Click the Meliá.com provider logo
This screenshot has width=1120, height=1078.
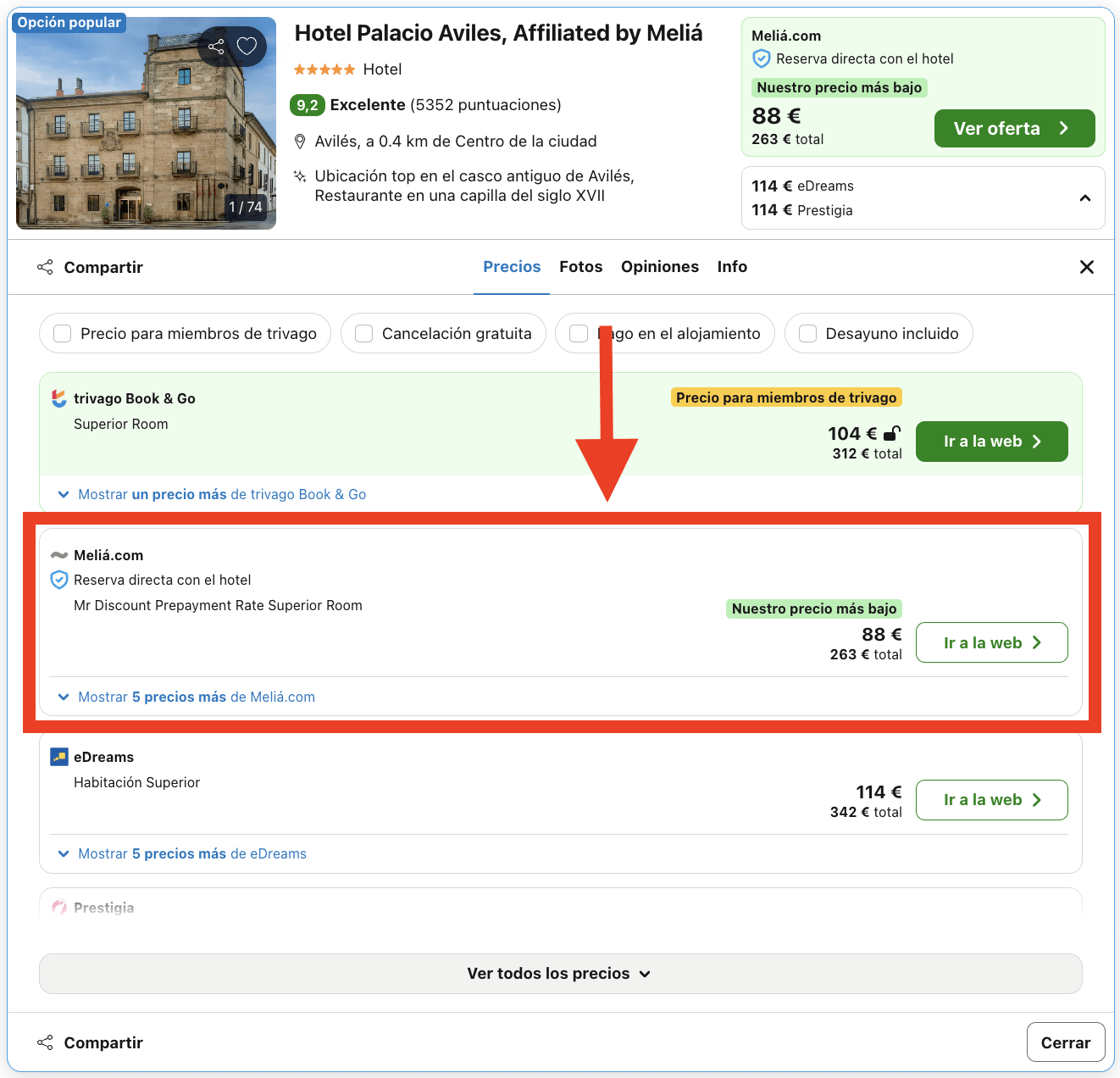pos(58,554)
